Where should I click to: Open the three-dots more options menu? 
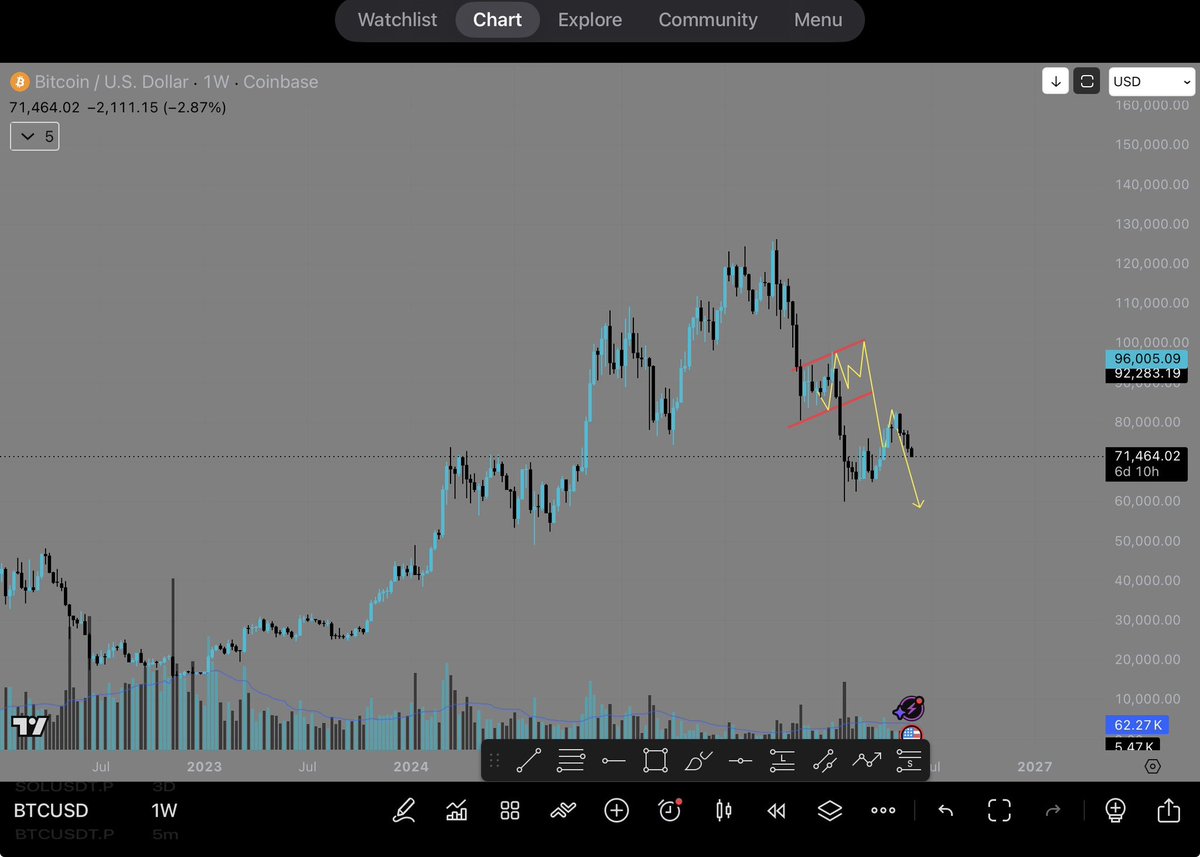[x=883, y=810]
